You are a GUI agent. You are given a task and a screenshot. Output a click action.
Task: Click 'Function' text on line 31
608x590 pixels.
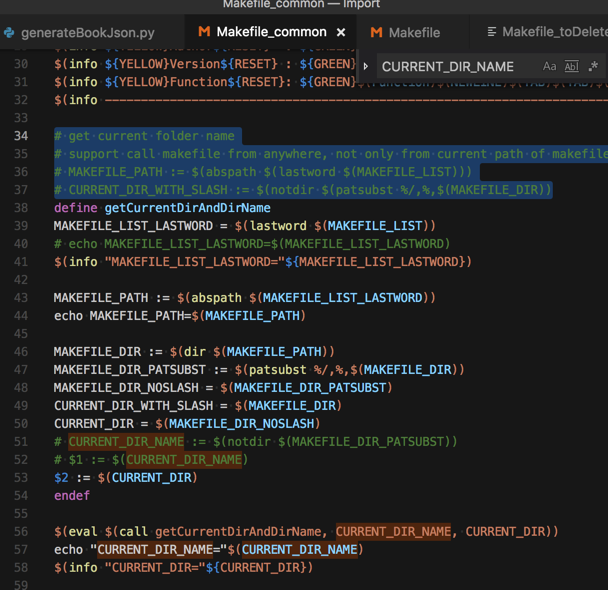point(198,82)
